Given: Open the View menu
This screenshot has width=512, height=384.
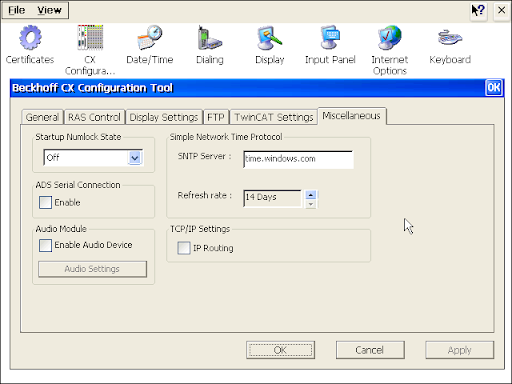Looking at the screenshot, I should [x=49, y=10].
